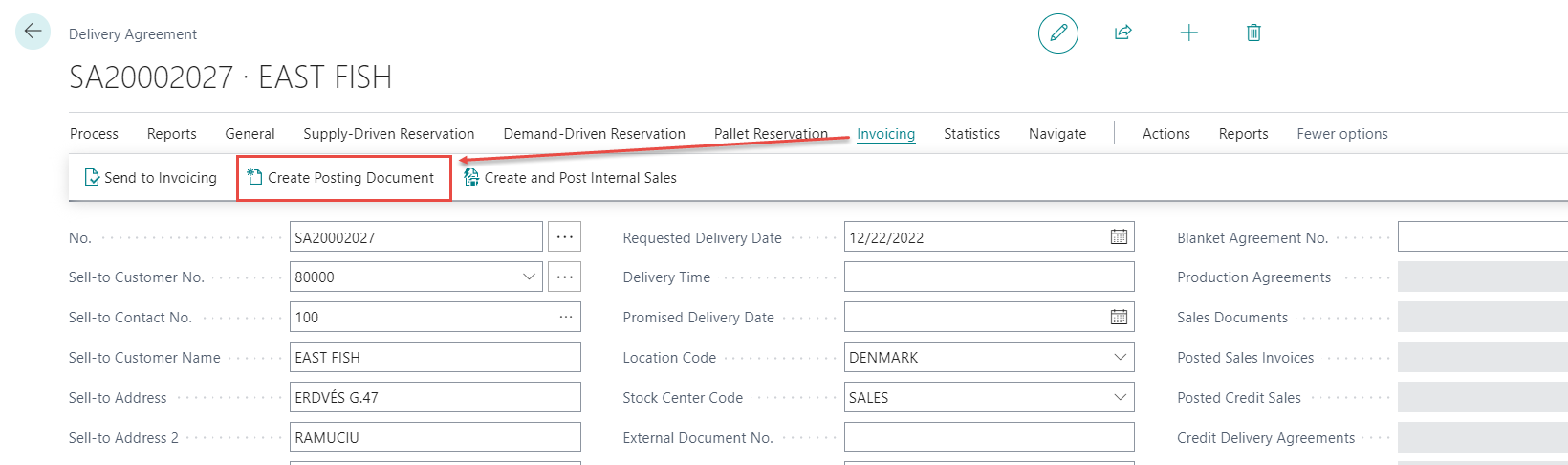The width and height of the screenshot is (1568, 465).
Task: Open the Invoicing tab
Action: point(885,134)
